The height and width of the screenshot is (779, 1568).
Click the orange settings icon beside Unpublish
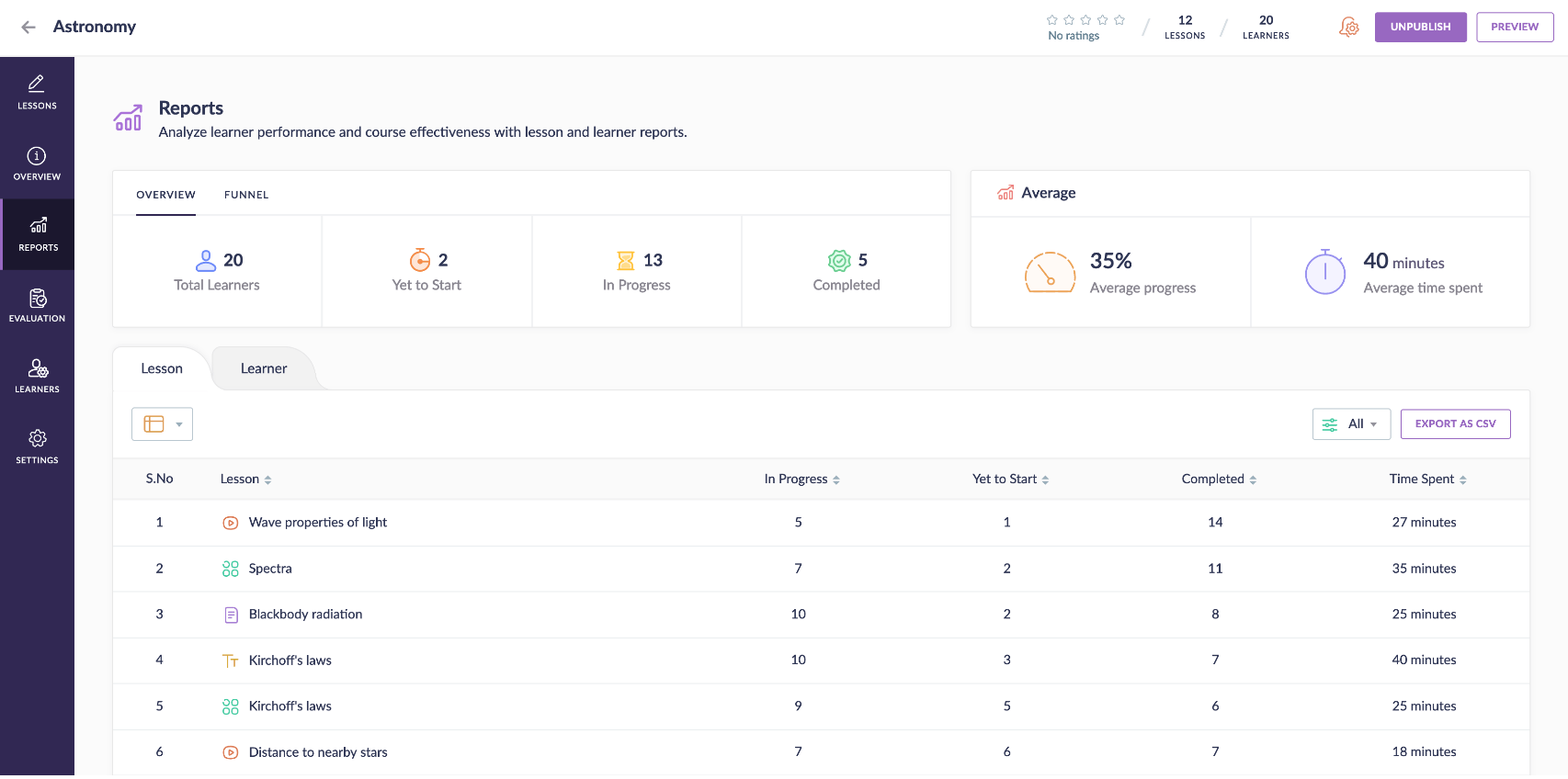[x=1348, y=28]
